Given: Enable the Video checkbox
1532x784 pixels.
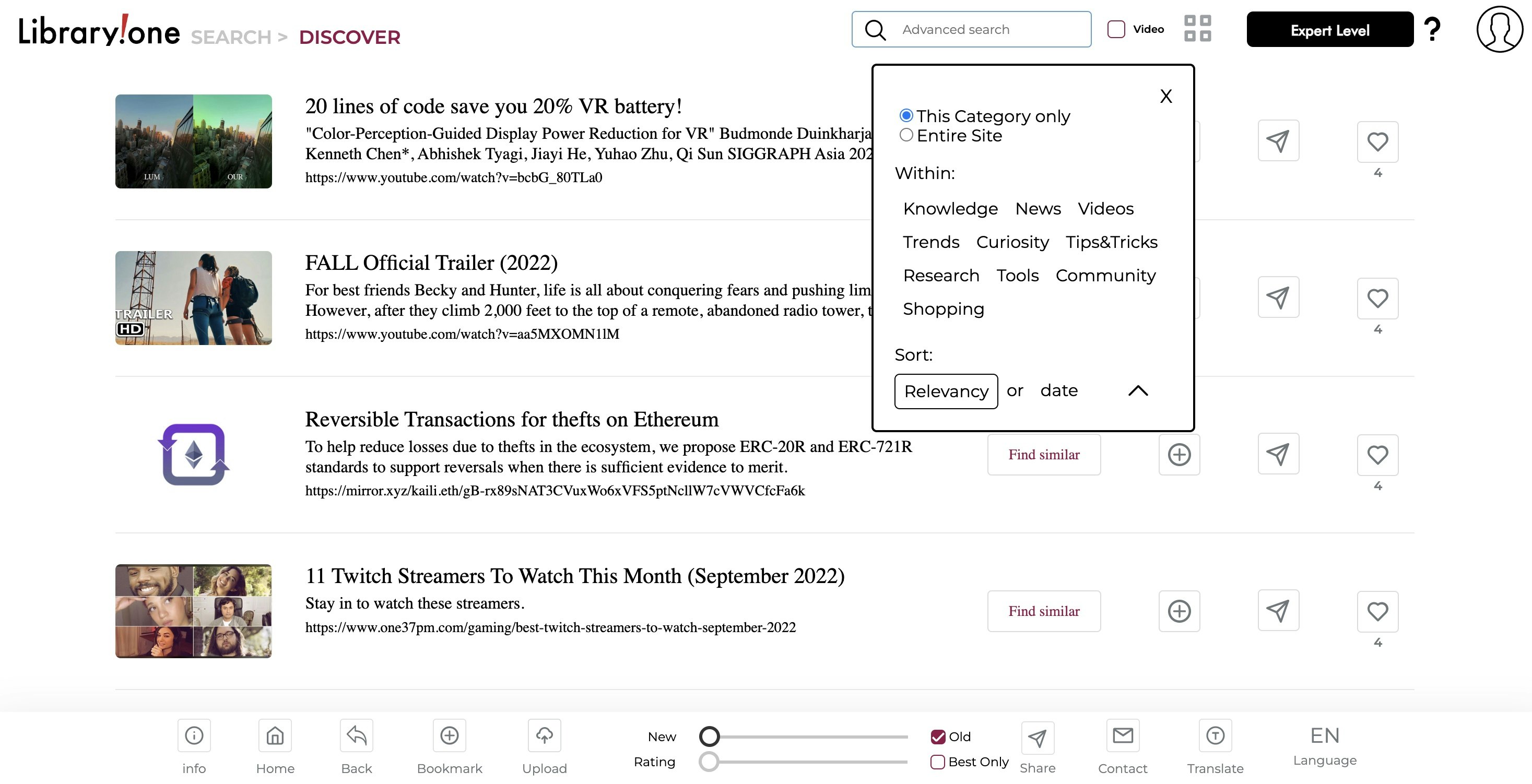Looking at the screenshot, I should (x=1116, y=29).
